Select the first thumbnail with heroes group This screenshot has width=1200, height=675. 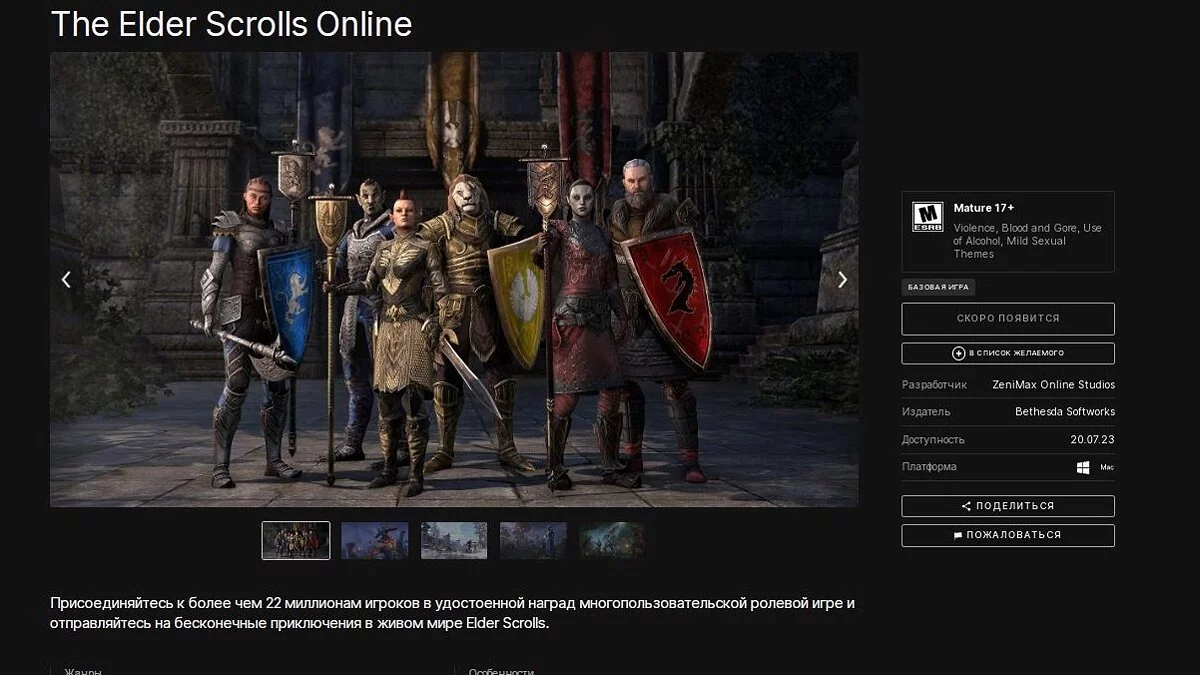click(x=296, y=540)
